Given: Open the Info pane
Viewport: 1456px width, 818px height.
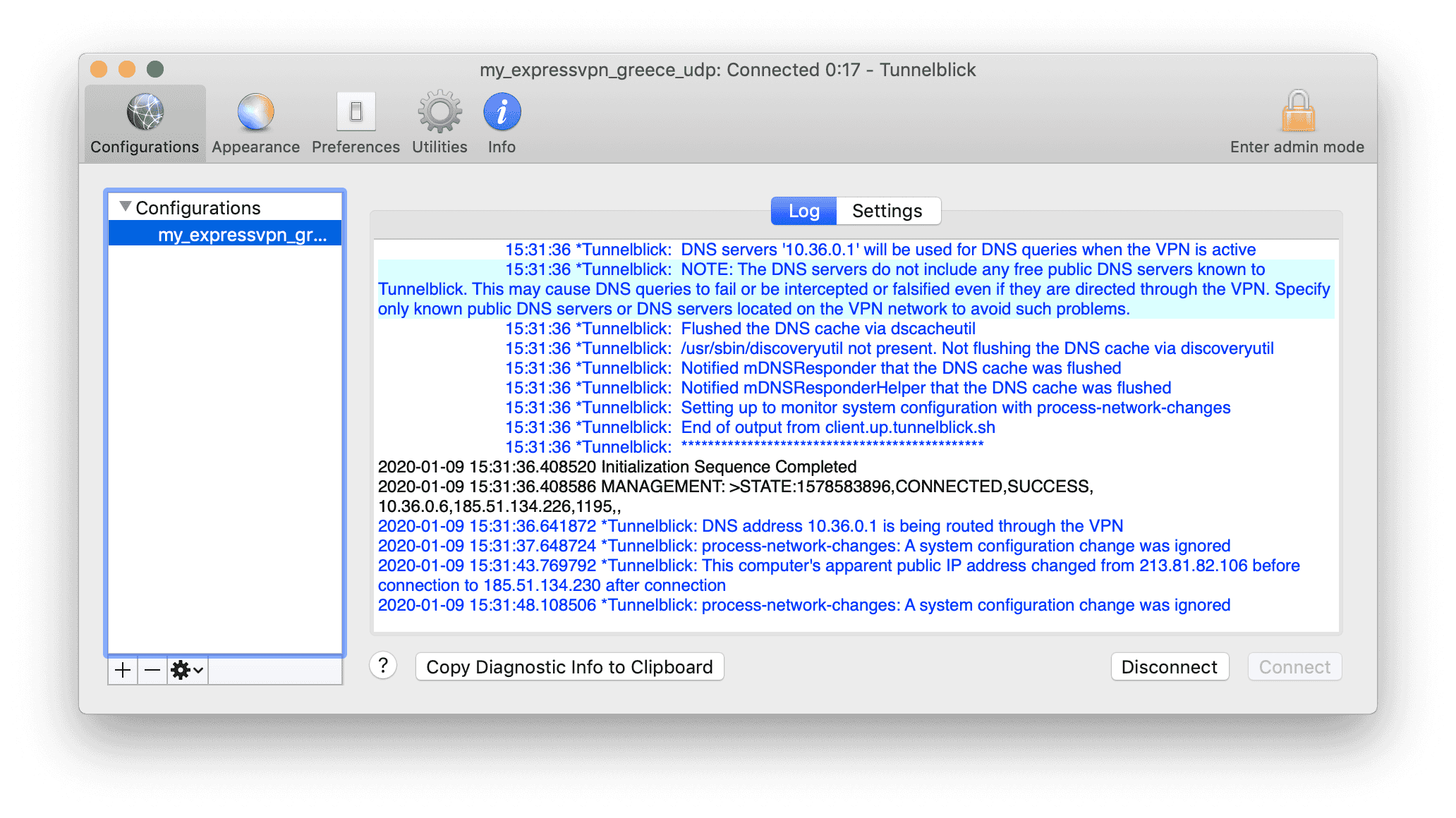Looking at the screenshot, I should [x=502, y=123].
